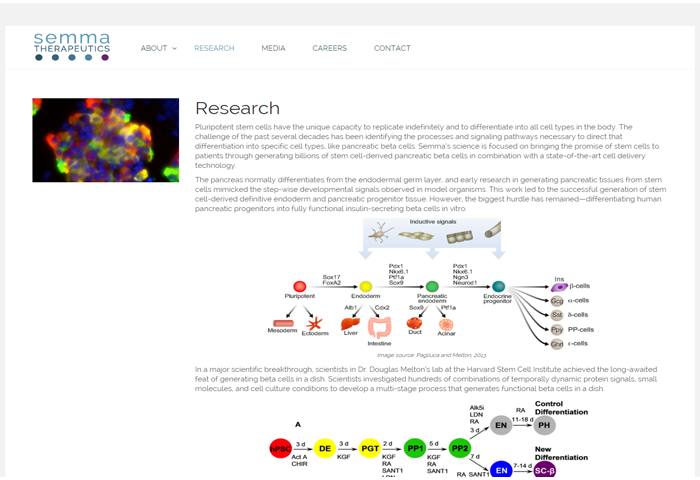This screenshot has height=480, width=700.
Task: Expand the About dropdown chevron
Action: [175, 48]
